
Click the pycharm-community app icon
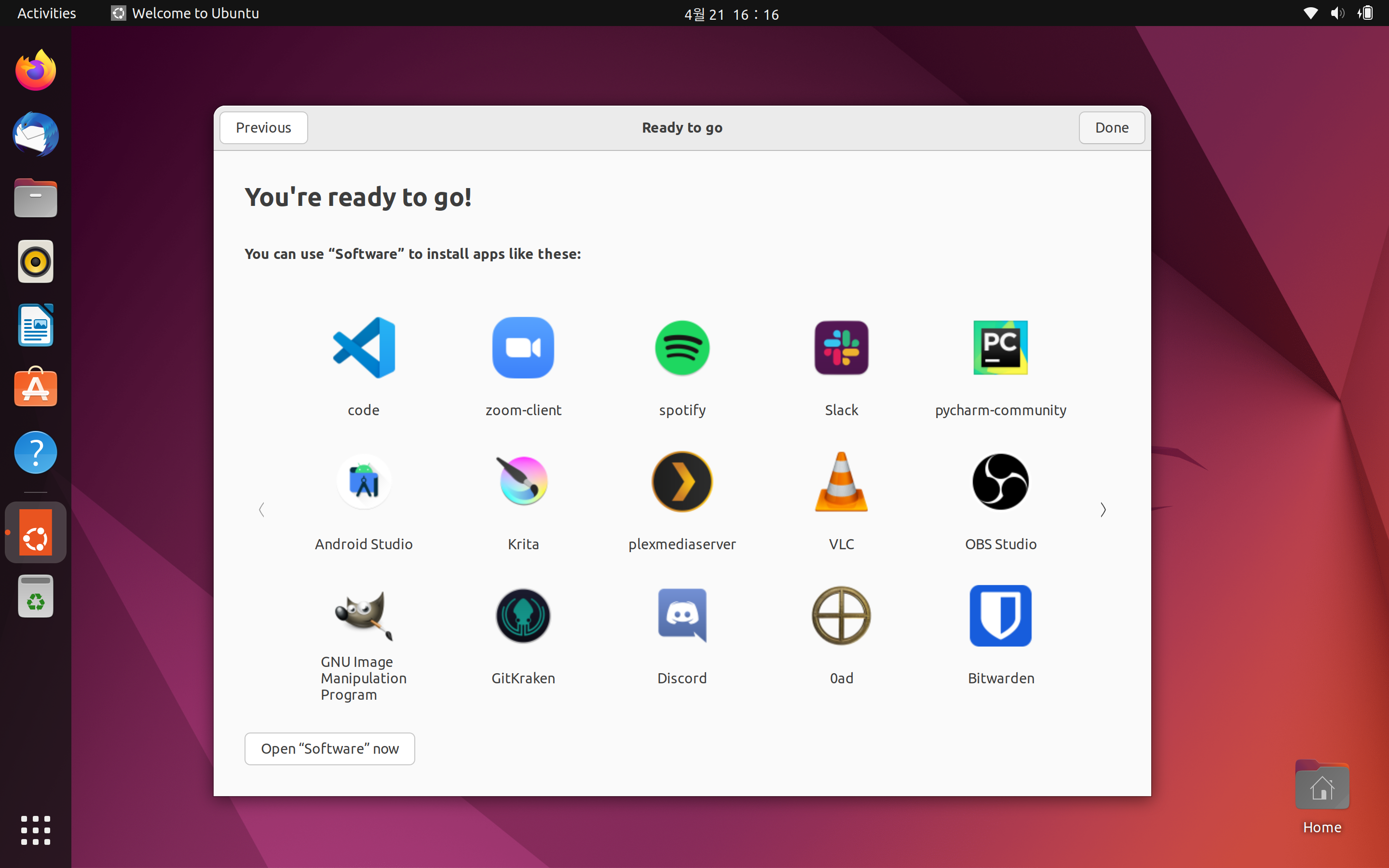tap(1000, 347)
